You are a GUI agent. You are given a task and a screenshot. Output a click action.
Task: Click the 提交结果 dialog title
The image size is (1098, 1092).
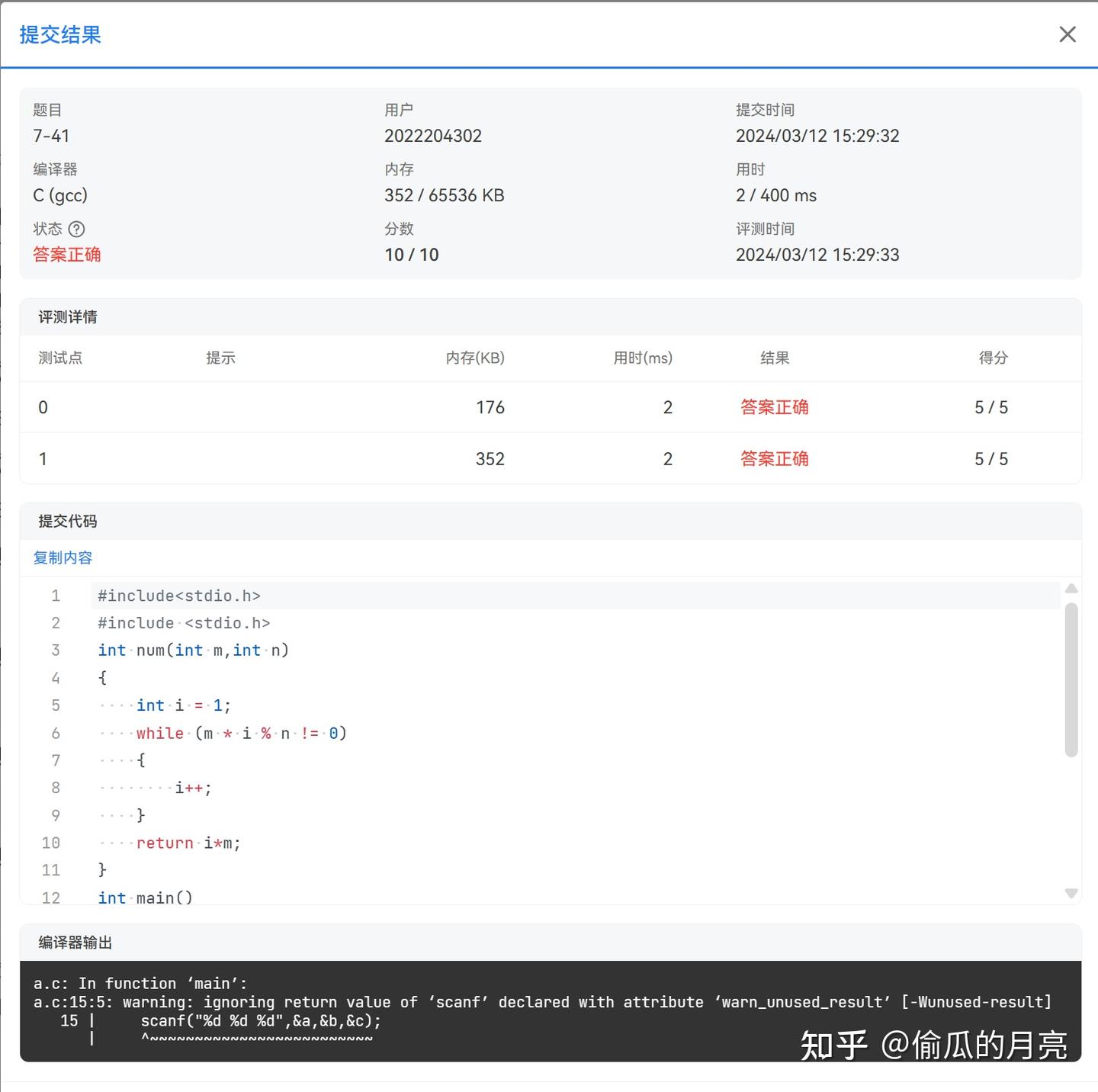[x=60, y=34]
